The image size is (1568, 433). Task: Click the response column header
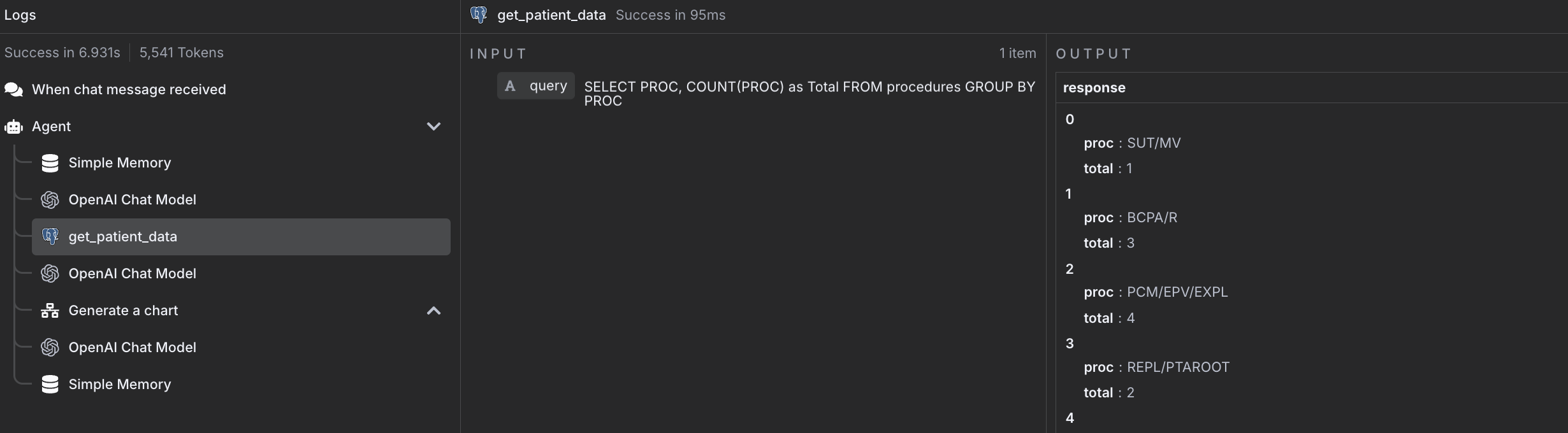tap(1094, 88)
